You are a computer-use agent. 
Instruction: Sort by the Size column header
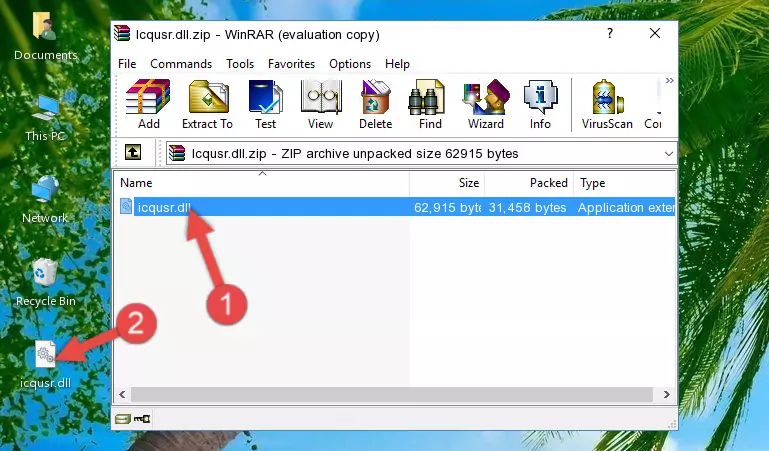tap(447, 183)
